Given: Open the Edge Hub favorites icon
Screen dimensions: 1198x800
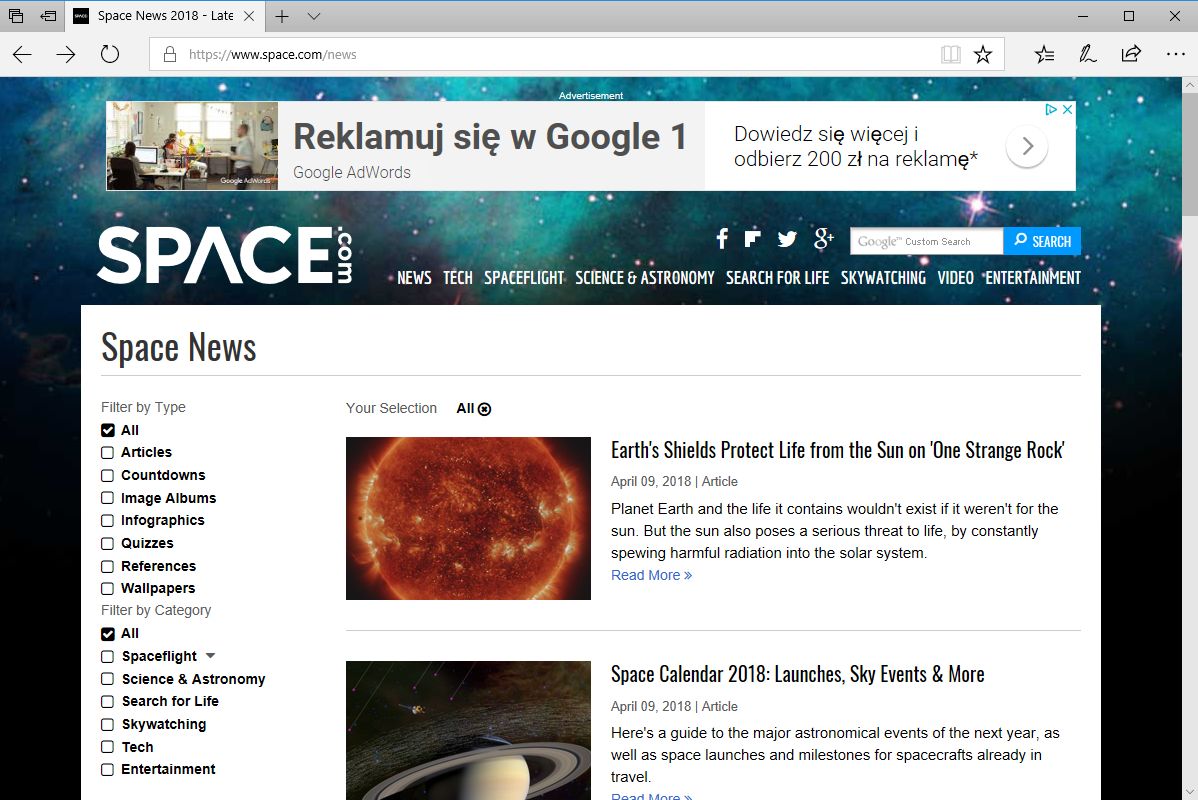Looking at the screenshot, I should (1044, 54).
